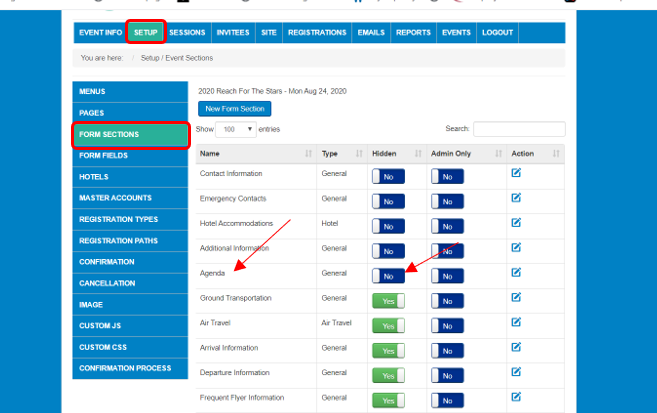The height and width of the screenshot is (413, 657).
Task: Sort table by Type column header
Action: click(341, 154)
